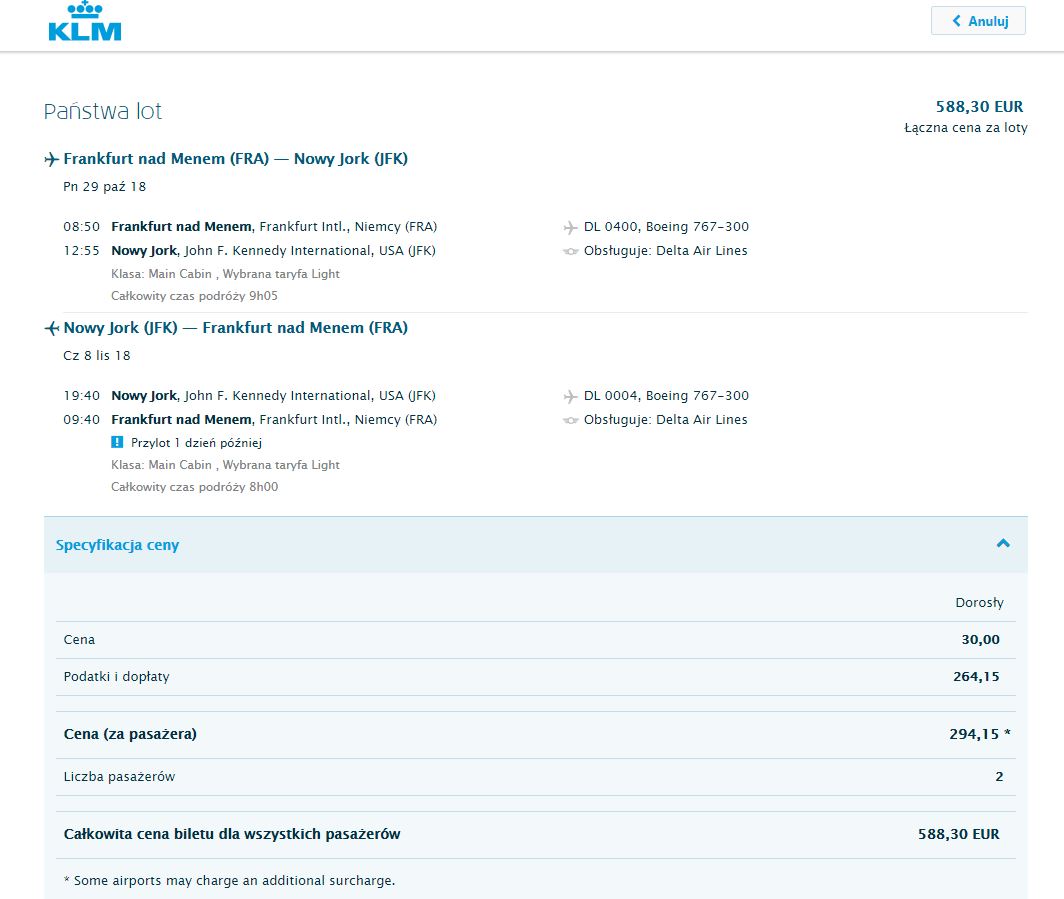This screenshot has height=899, width=1064.
Task: Click Przylot 1 dzień później notice
Action: (x=196, y=443)
